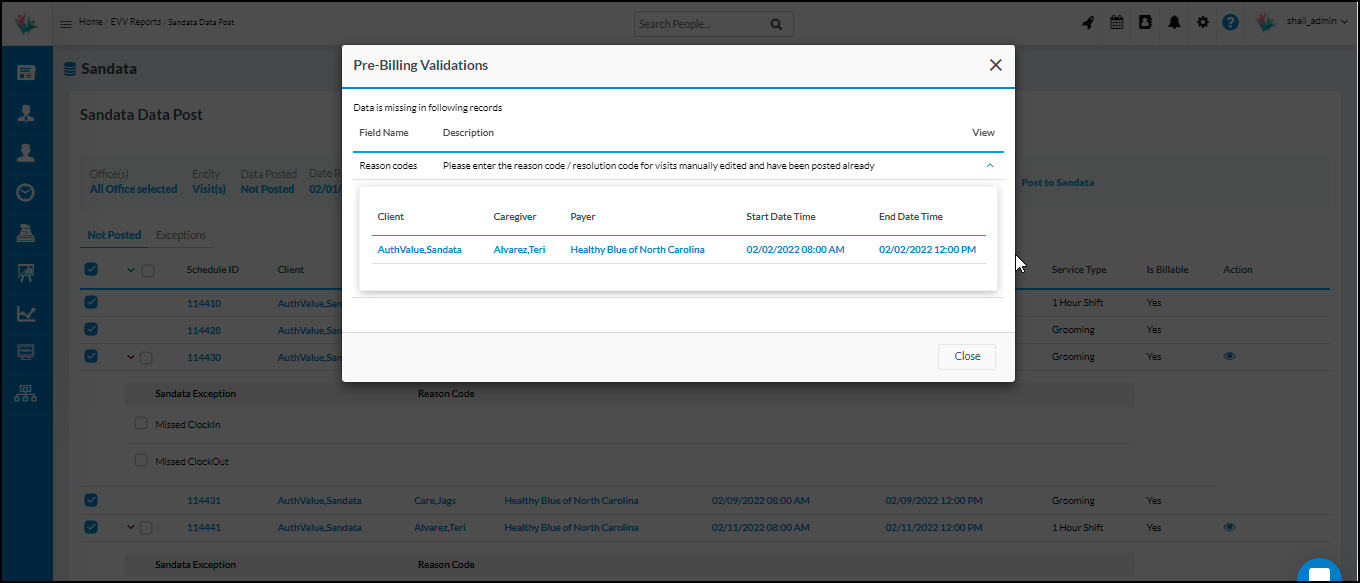This screenshot has width=1360, height=583.
Task: Switch to the Exceptions tab
Action: click(x=181, y=235)
